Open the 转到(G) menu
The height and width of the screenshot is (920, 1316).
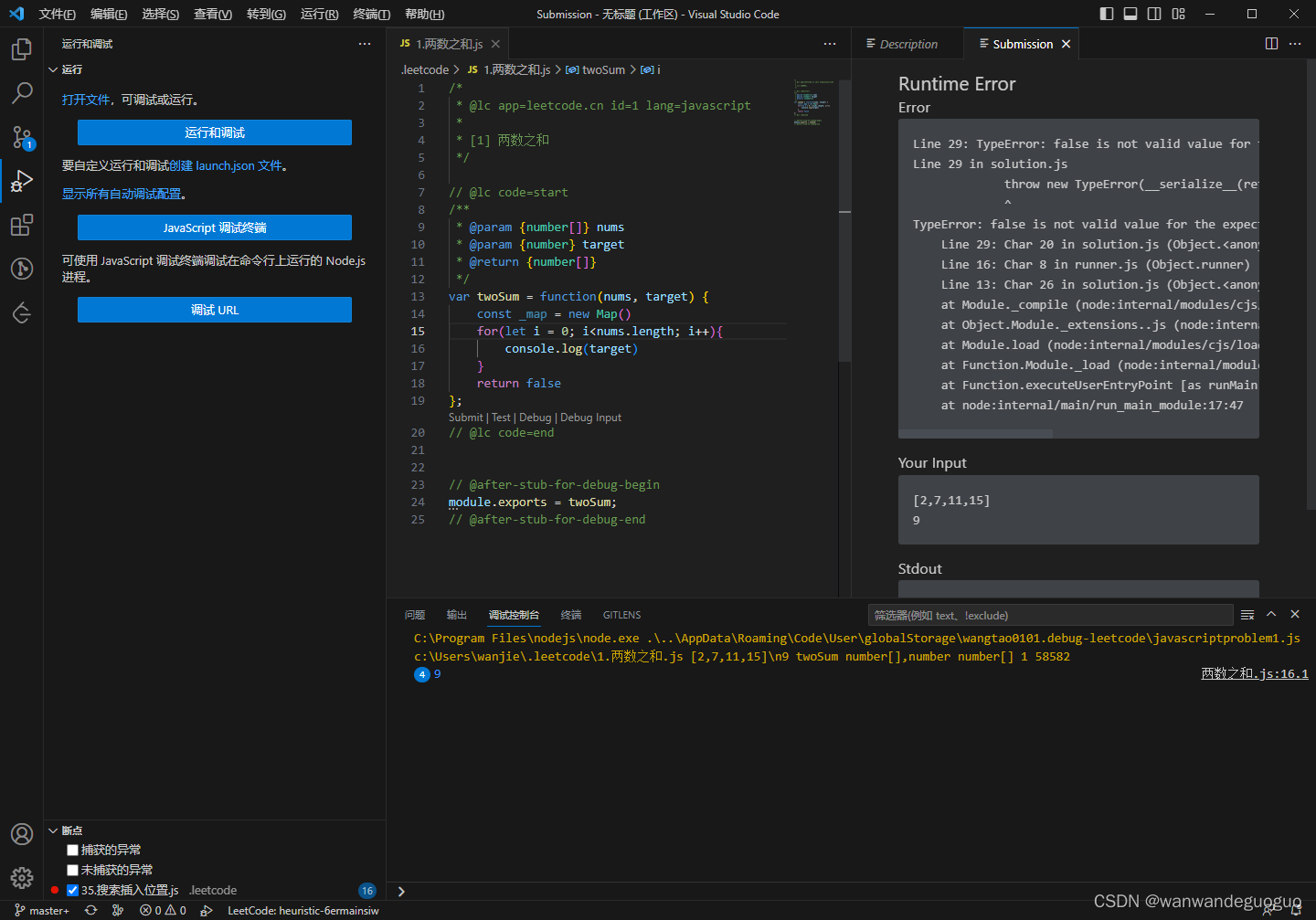[266, 14]
